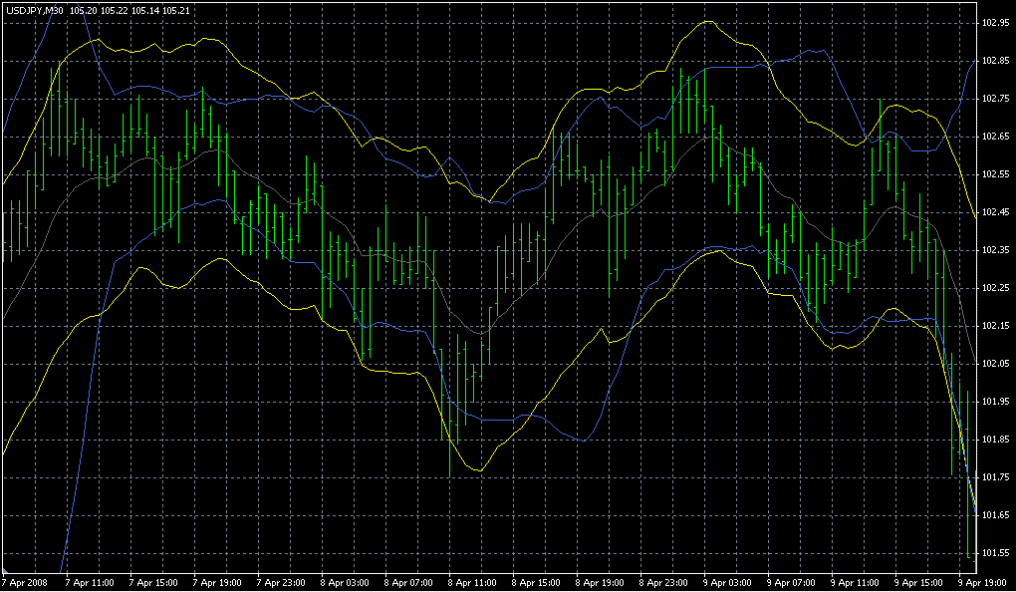The width and height of the screenshot is (1016, 592).
Task: Click the 101.75 price axis label
Action: tap(994, 478)
